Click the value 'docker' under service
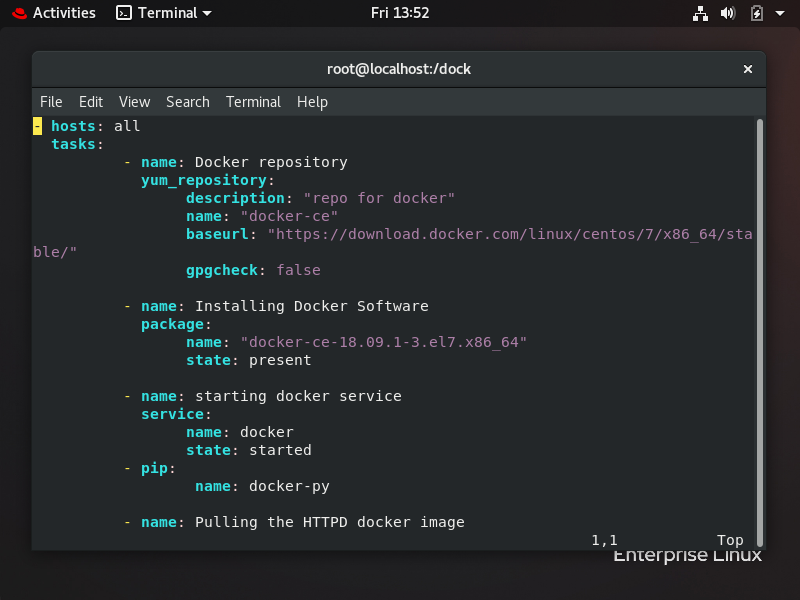Screen dimensions: 800x600 click(x=267, y=432)
